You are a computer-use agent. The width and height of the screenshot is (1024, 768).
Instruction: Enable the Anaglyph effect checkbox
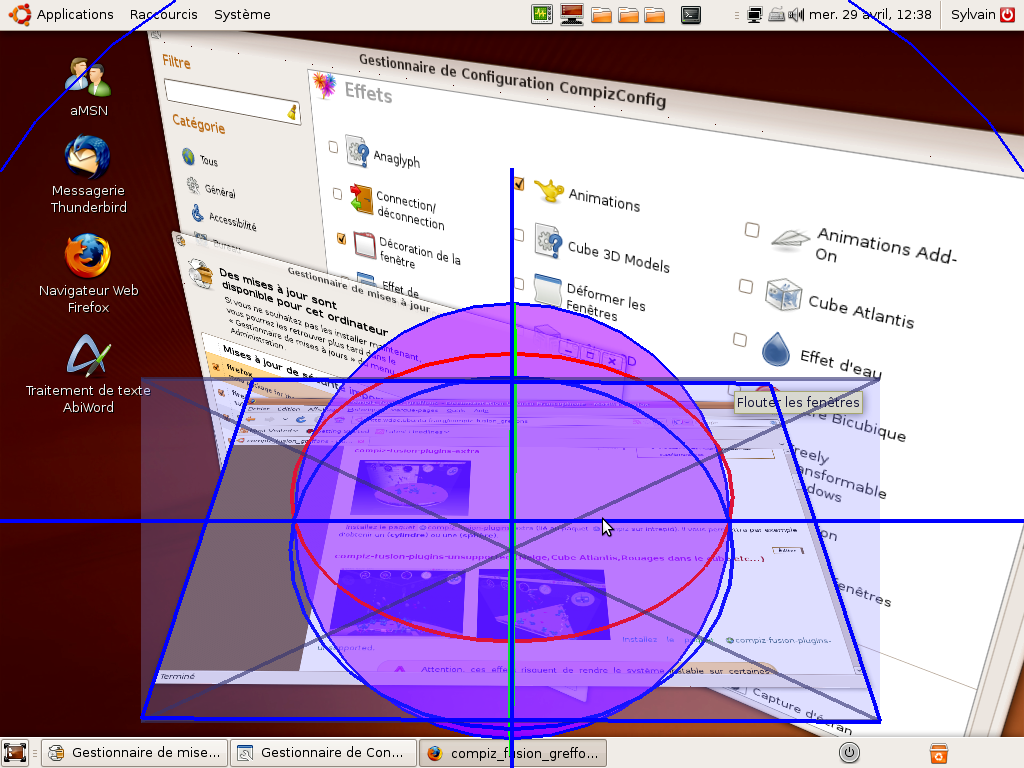[x=333, y=147]
